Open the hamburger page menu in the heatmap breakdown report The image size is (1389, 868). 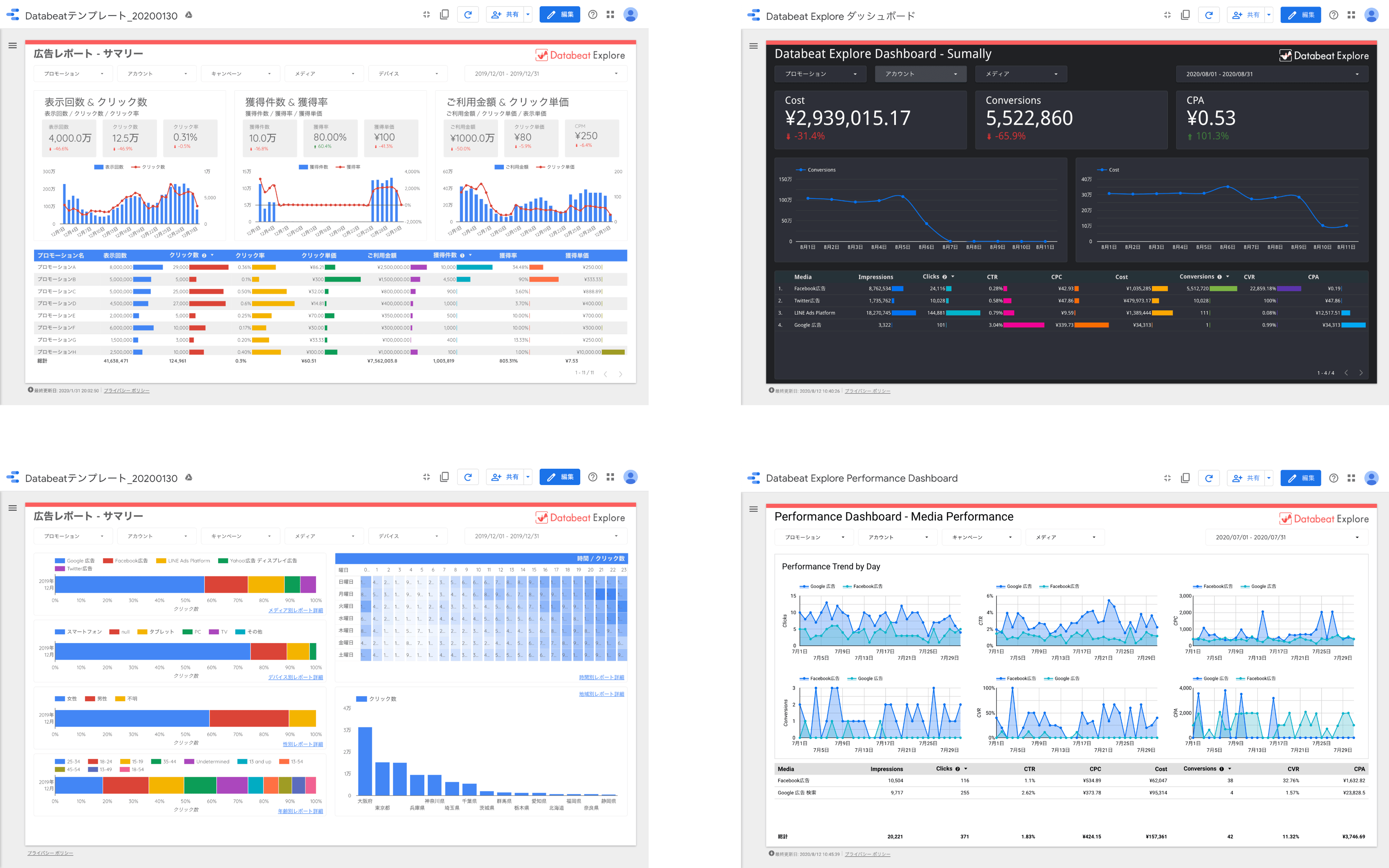point(13,507)
